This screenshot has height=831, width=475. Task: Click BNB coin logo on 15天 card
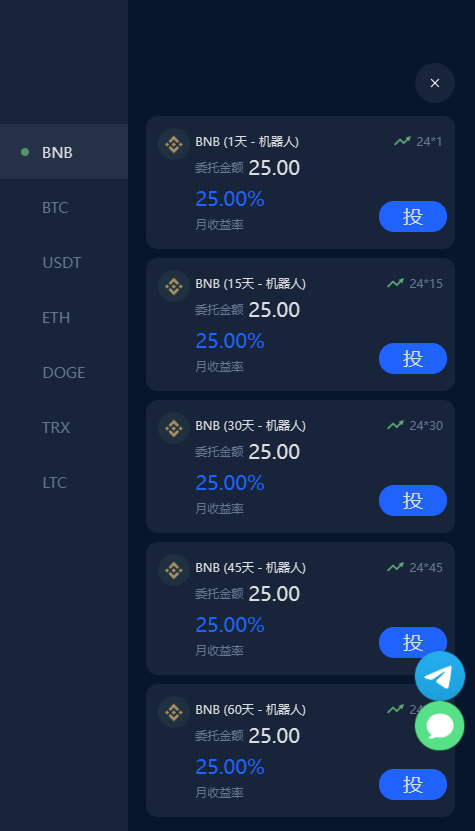point(174,286)
